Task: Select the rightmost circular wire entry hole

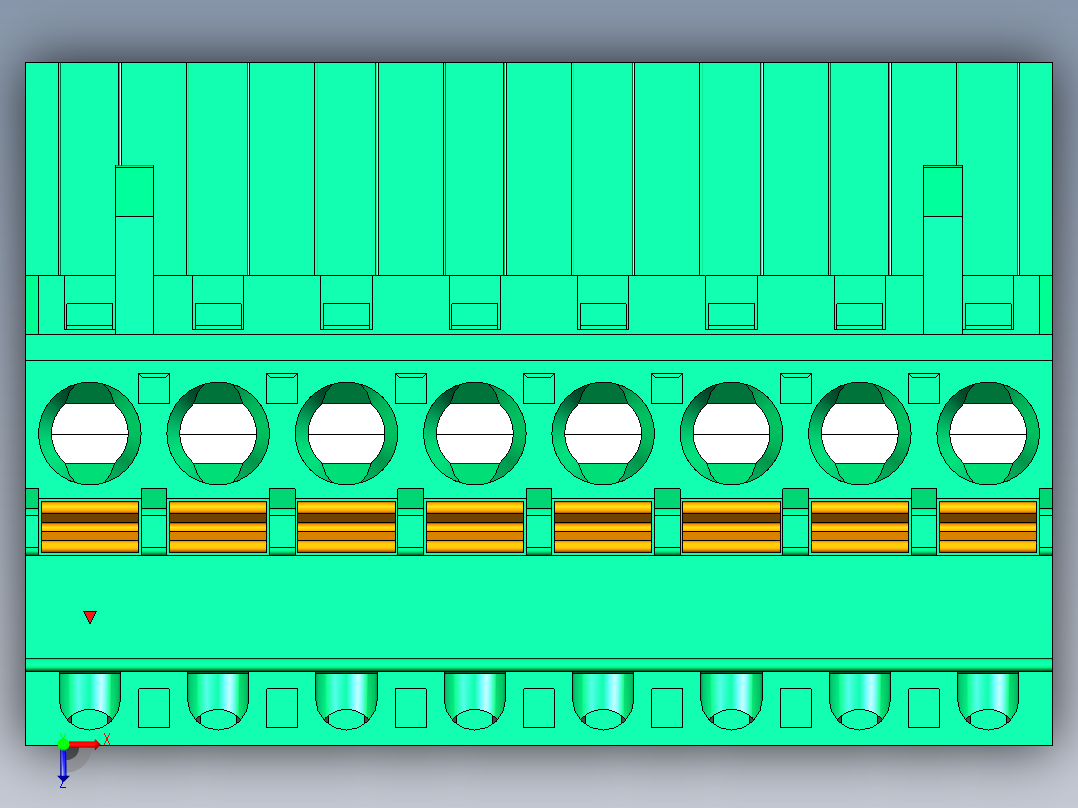Action: point(988,434)
